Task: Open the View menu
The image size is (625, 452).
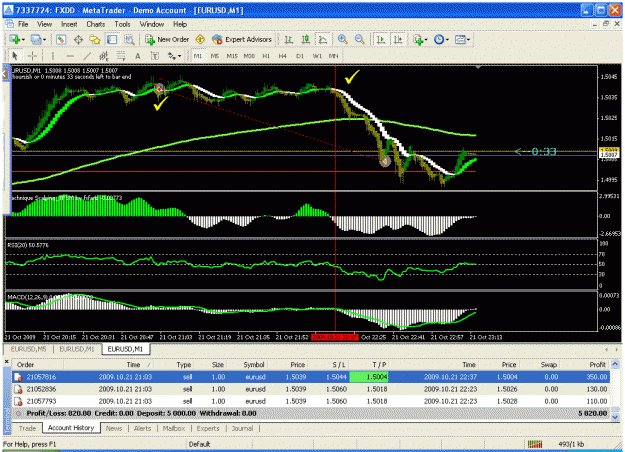Action: pyautogui.click(x=45, y=24)
